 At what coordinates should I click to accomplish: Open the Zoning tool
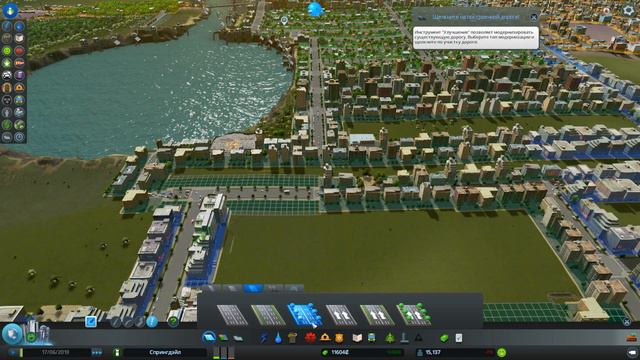(x=223, y=338)
